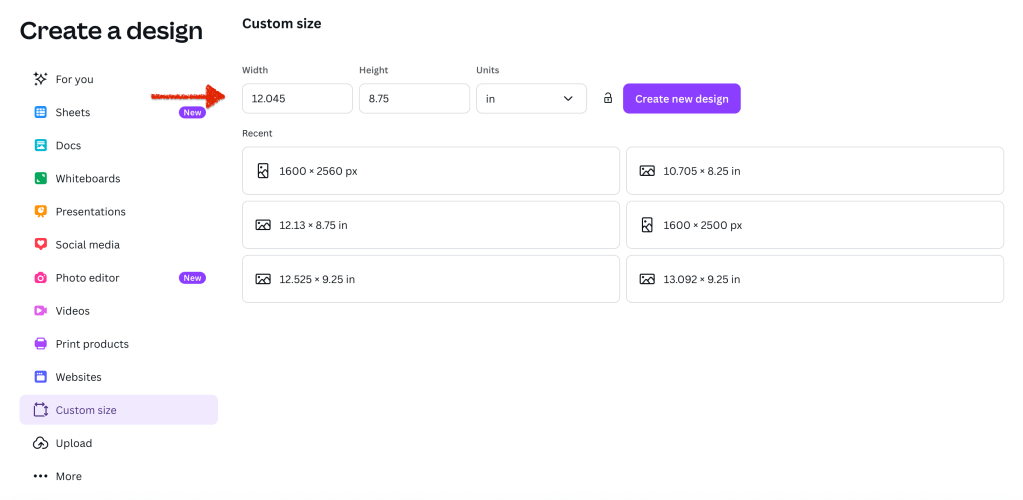Choose the Upload option in sidebar

(x=73, y=443)
